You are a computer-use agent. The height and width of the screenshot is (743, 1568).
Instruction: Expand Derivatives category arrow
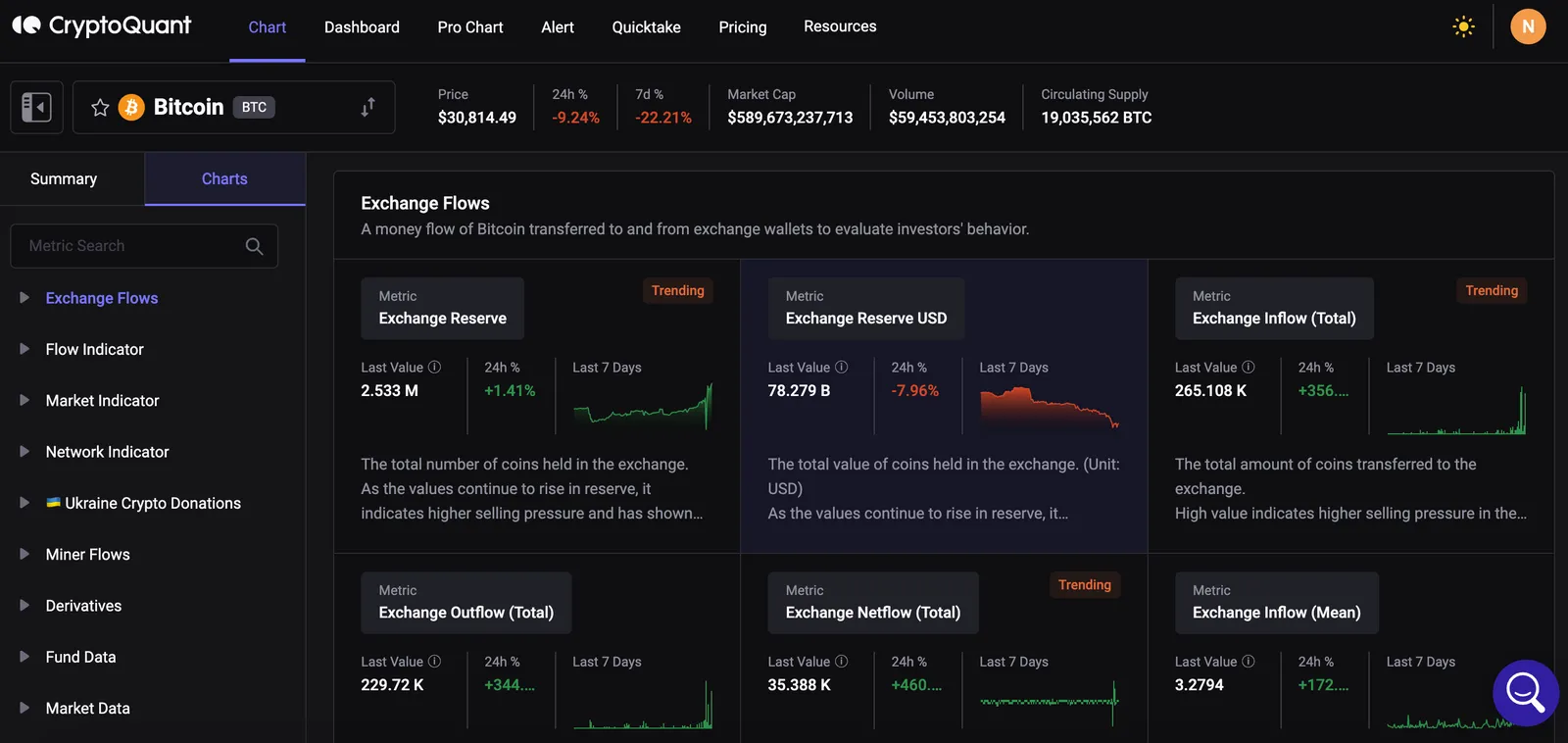click(x=24, y=605)
